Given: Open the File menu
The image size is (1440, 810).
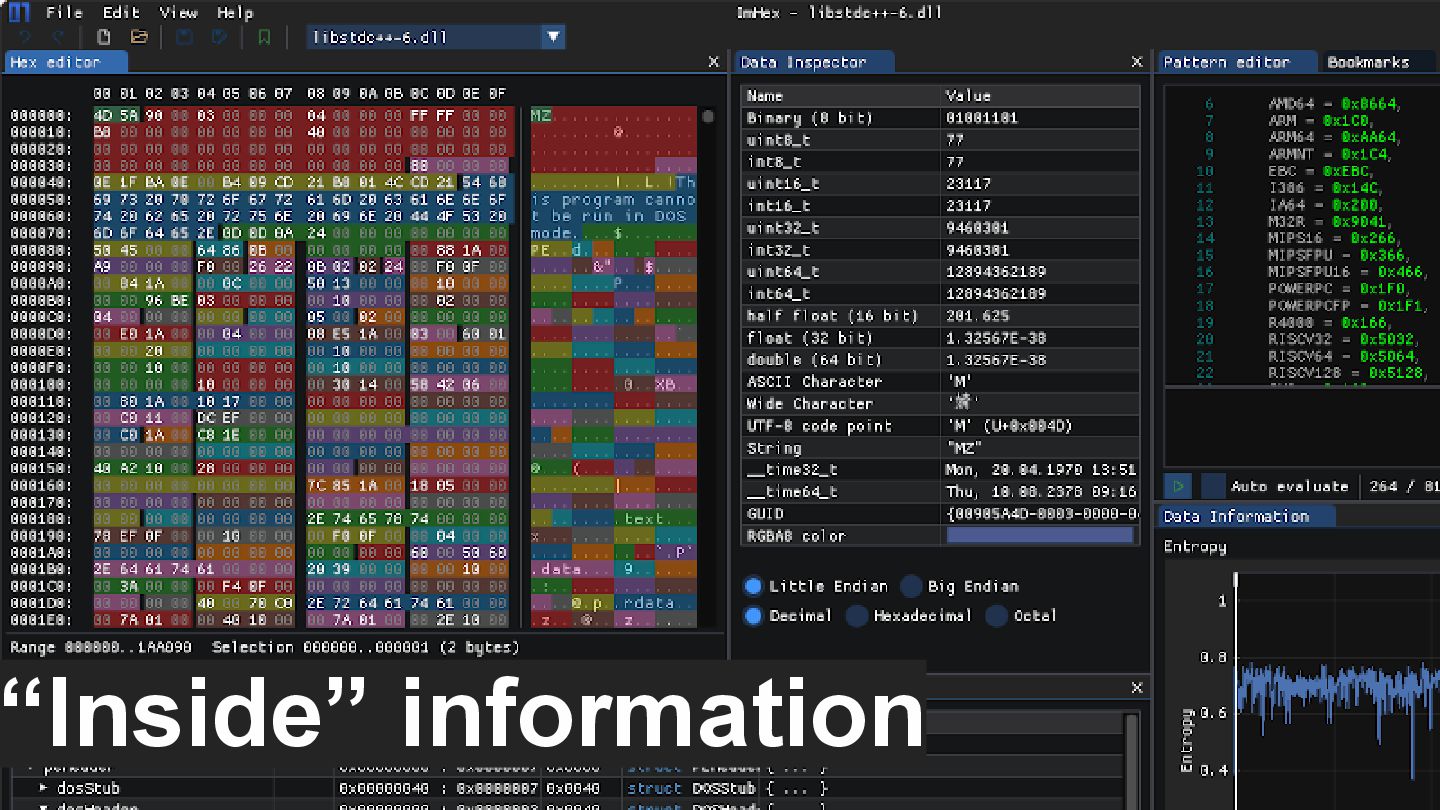Looking at the screenshot, I should click(x=64, y=13).
